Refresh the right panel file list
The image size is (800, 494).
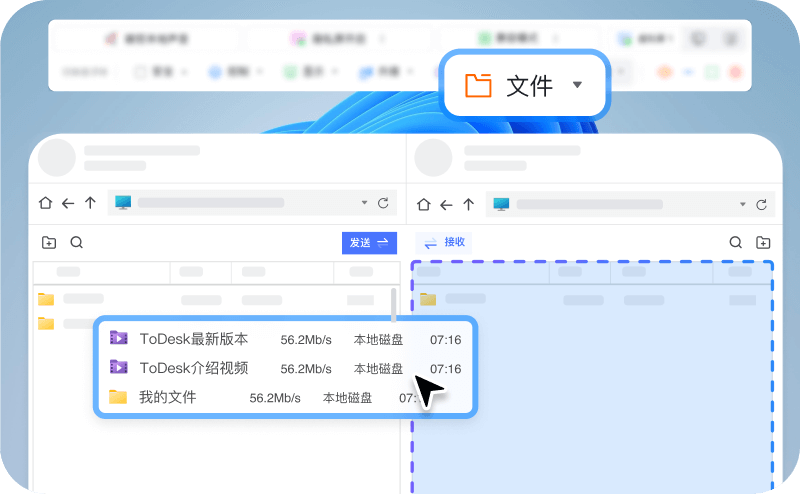click(762, 204)
